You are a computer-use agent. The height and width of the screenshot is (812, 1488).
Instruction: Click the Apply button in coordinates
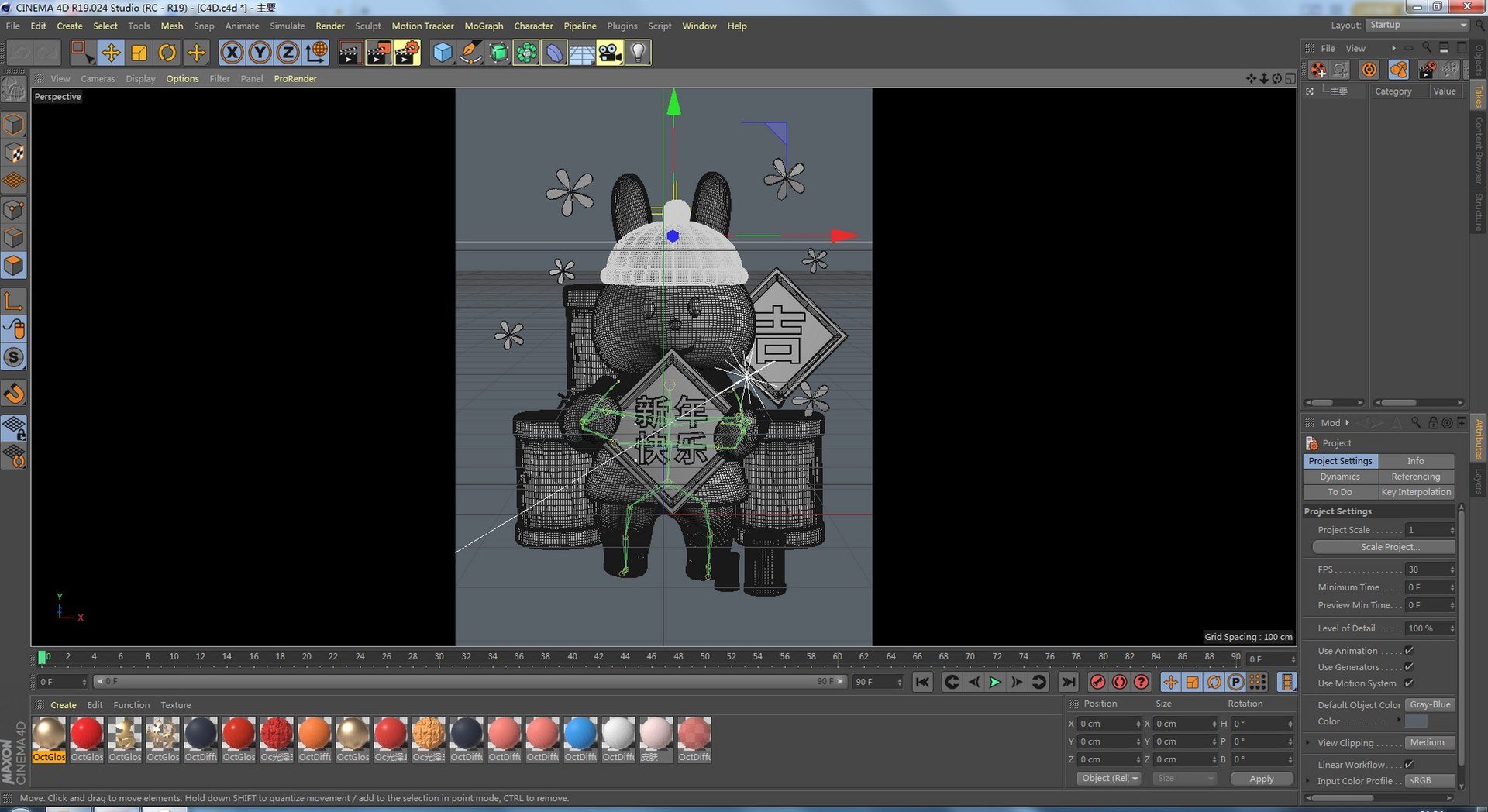pyautogui.click(x=1262, y=779)
